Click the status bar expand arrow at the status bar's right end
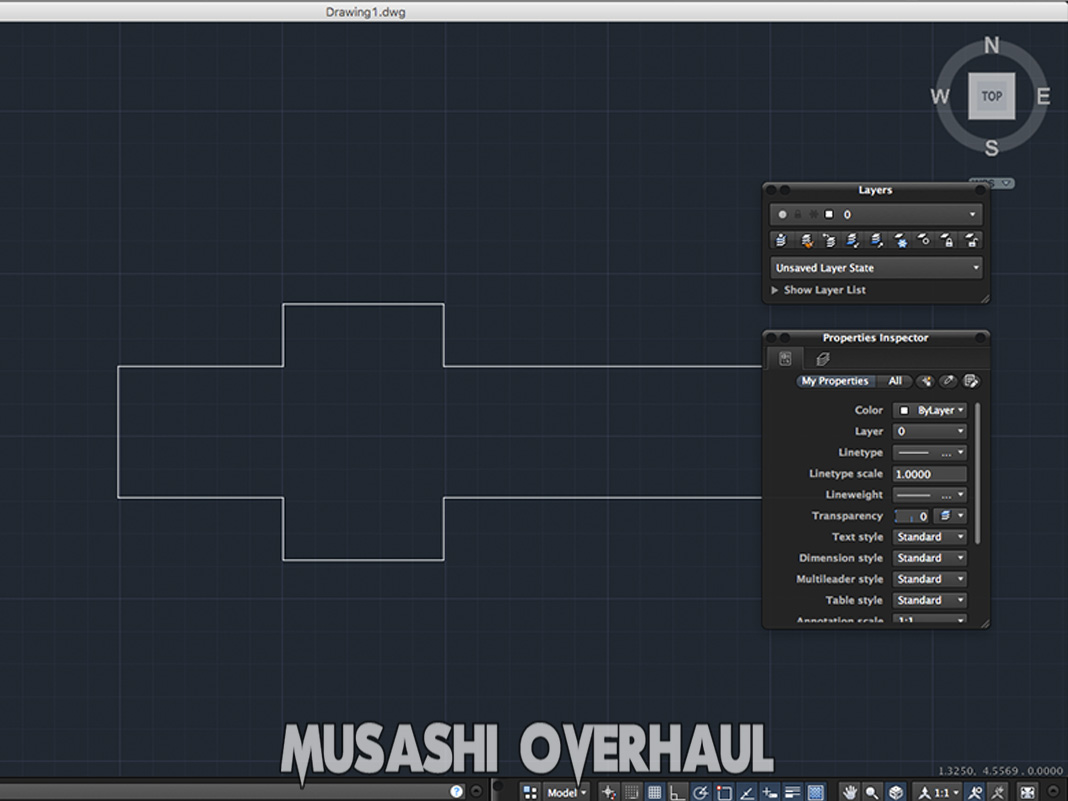The height and width of the screenshot is (801, 1068). [x=1054, y=791]
